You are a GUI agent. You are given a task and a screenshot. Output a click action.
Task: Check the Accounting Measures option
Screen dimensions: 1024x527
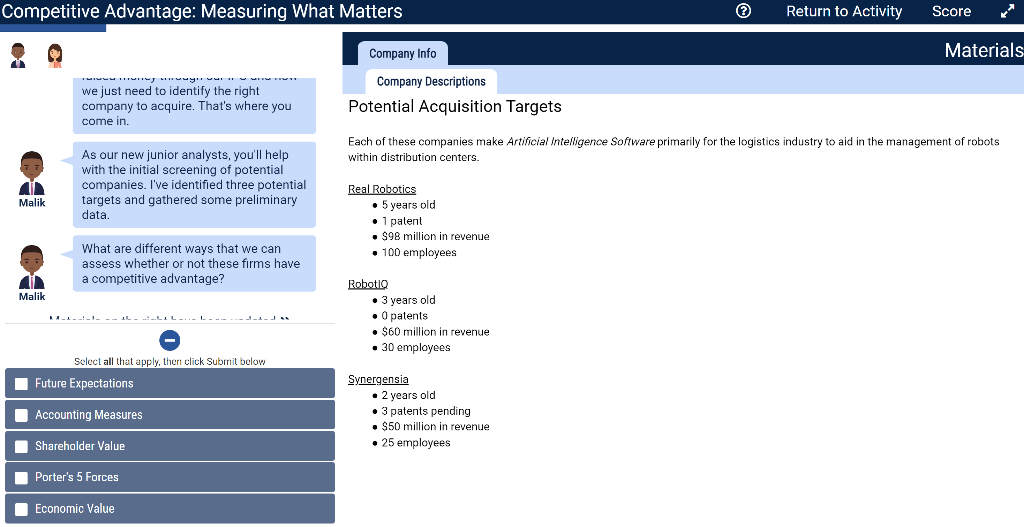[170, 415]
